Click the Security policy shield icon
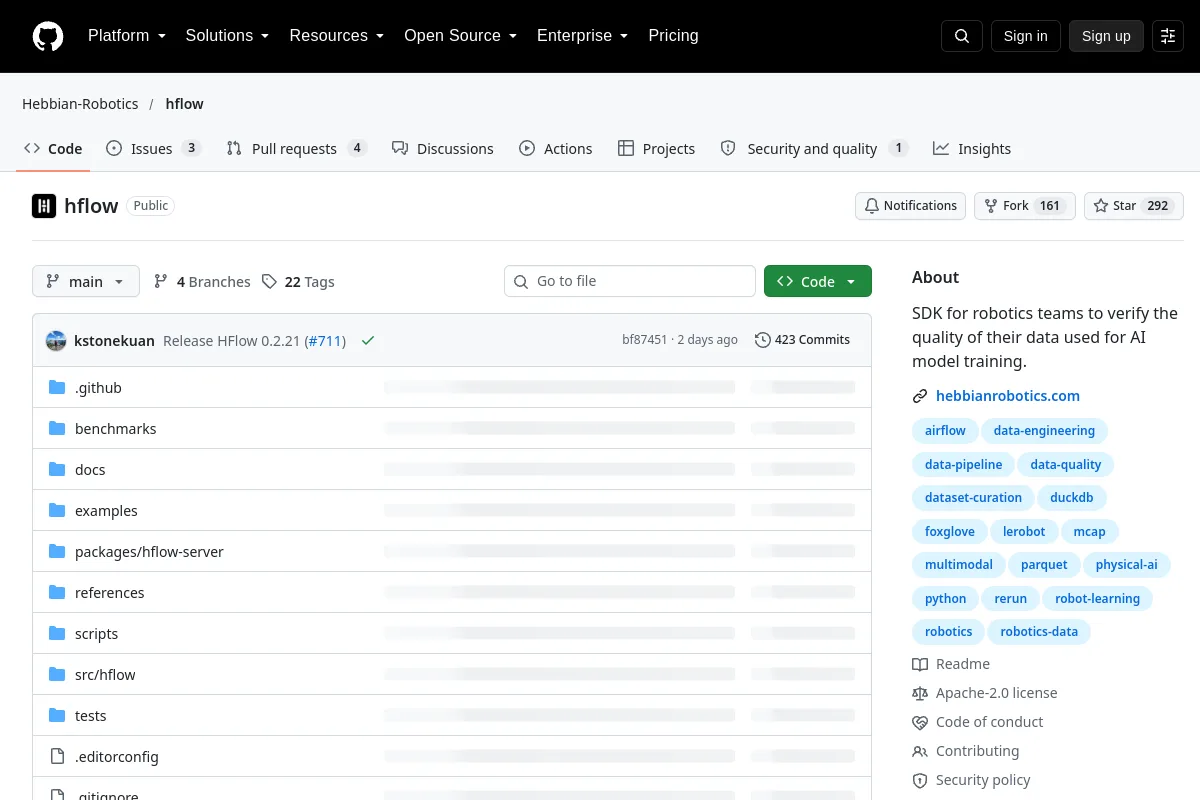 point(920,780)
